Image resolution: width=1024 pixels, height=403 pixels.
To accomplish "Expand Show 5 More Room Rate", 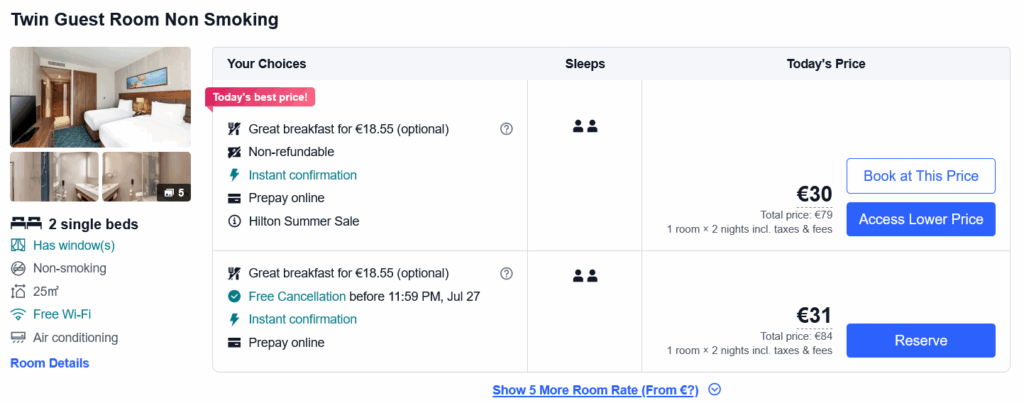I will pos(596,390).
